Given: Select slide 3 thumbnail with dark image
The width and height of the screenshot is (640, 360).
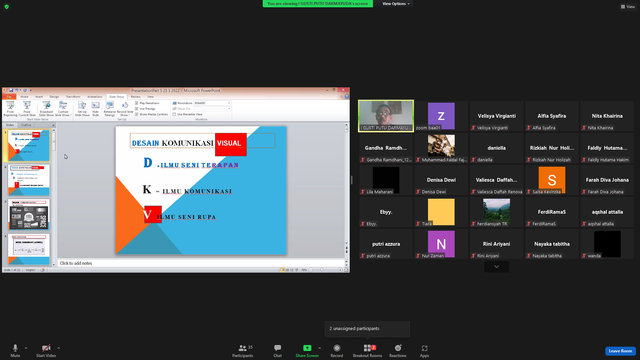Looking at the screenshot, I should tap(29, 214).
